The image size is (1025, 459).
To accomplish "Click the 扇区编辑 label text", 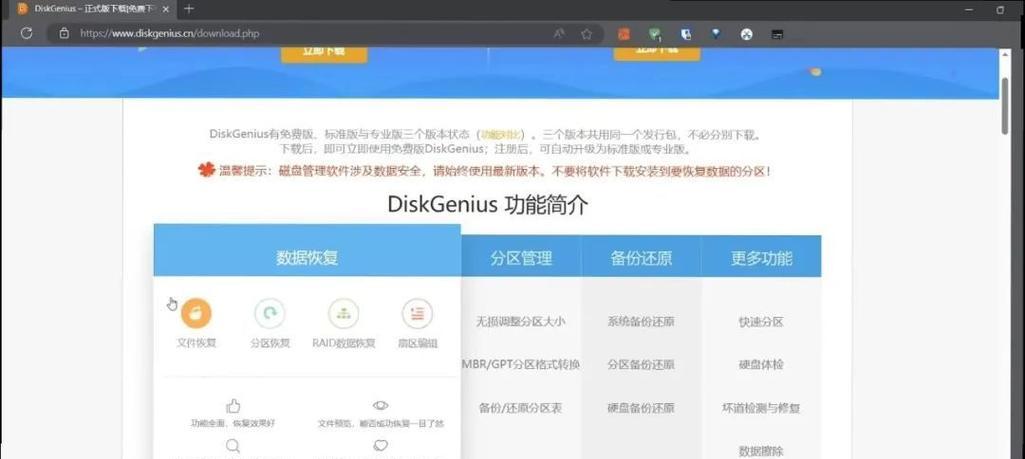I will pos(418,343).
